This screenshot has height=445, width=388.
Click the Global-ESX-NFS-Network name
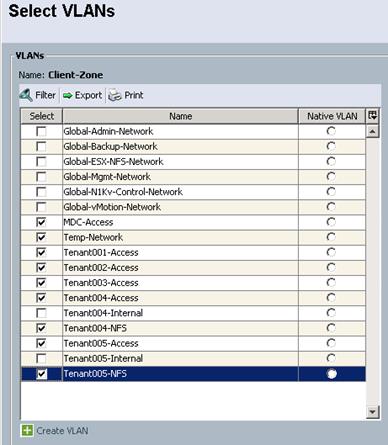tap(113, 162)
